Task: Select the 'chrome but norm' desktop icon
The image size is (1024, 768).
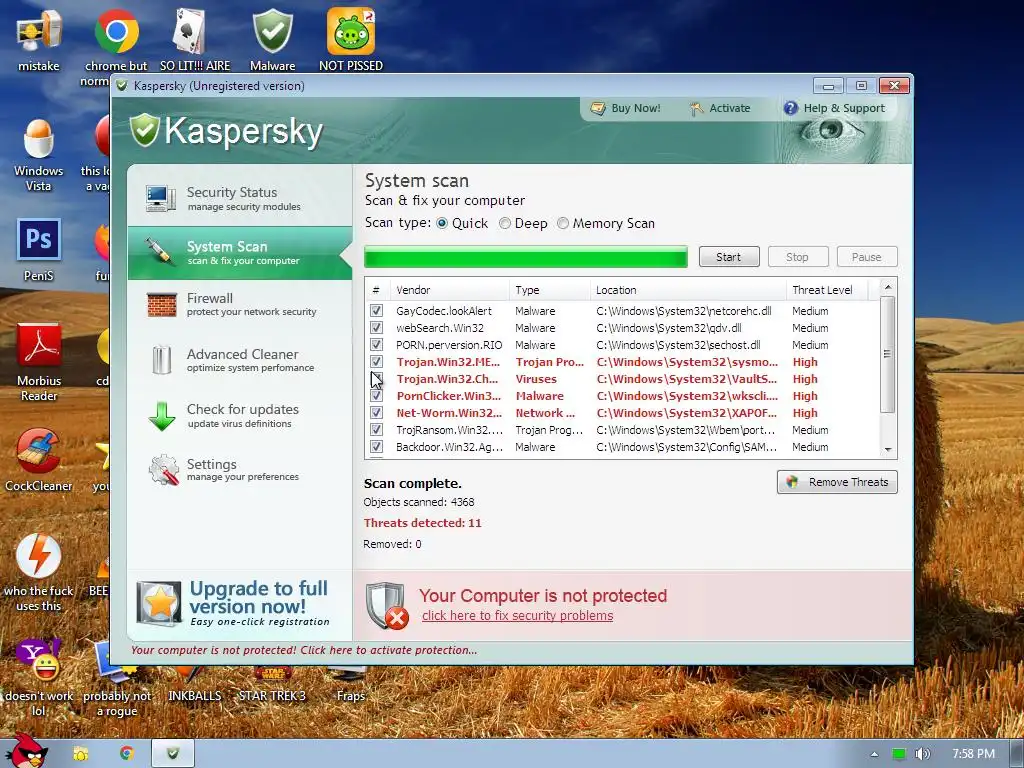Action: 116,46
